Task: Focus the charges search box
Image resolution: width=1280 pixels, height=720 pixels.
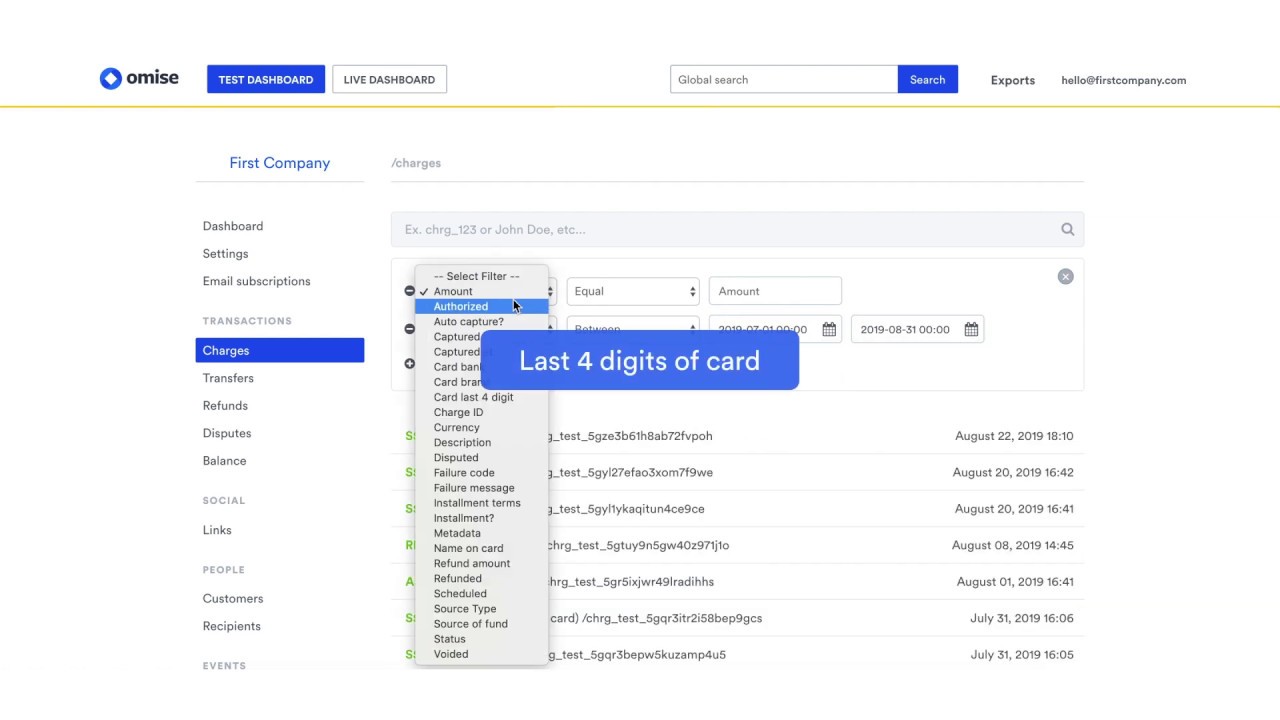Action: pos(737,229)
